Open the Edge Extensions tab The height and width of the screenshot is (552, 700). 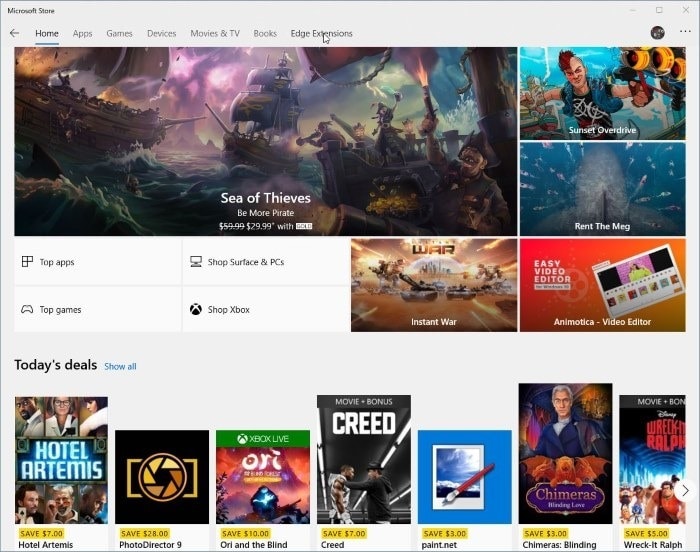click(x=321, y=33)
